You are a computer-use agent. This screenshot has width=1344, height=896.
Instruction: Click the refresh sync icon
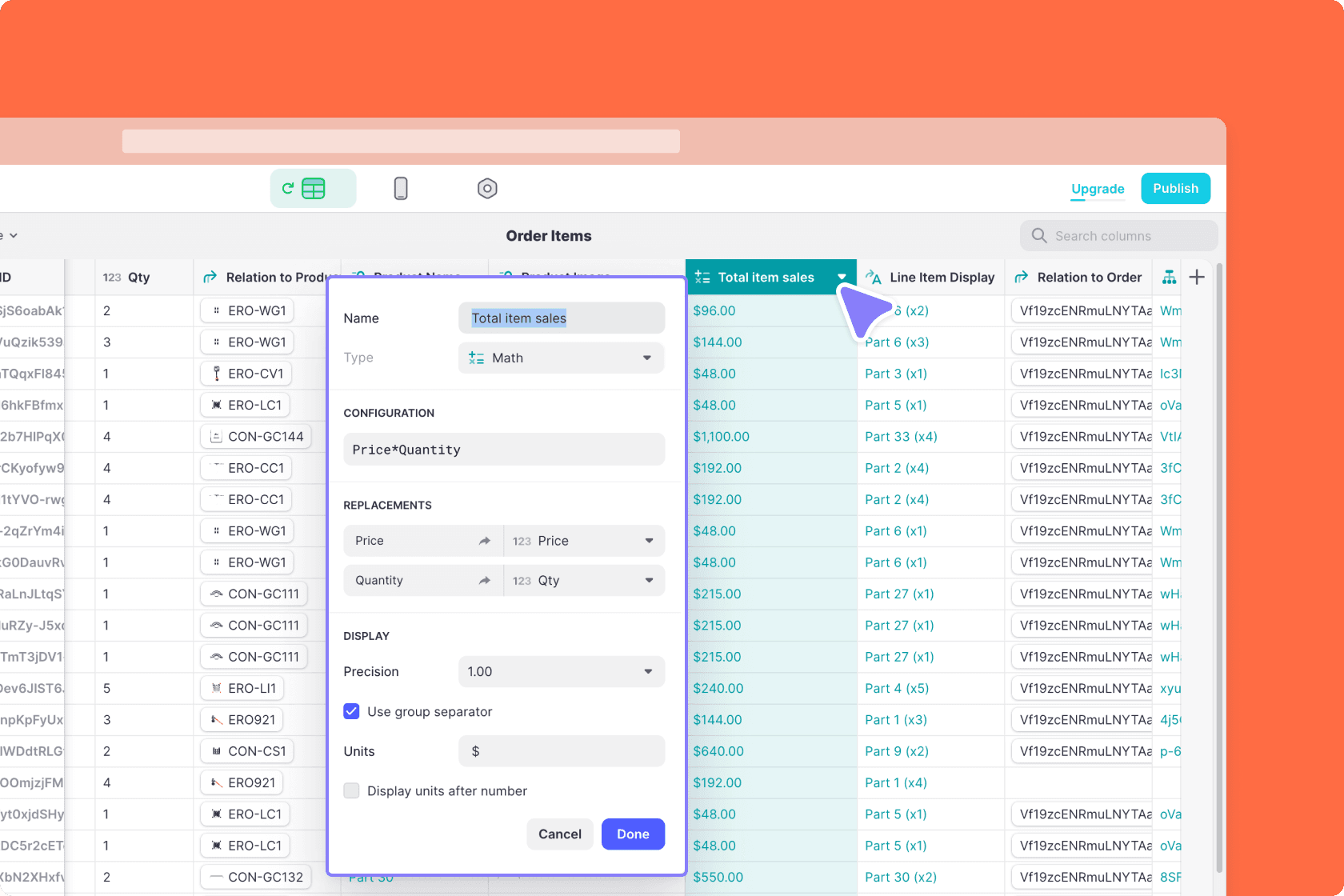tap(288, 189)
